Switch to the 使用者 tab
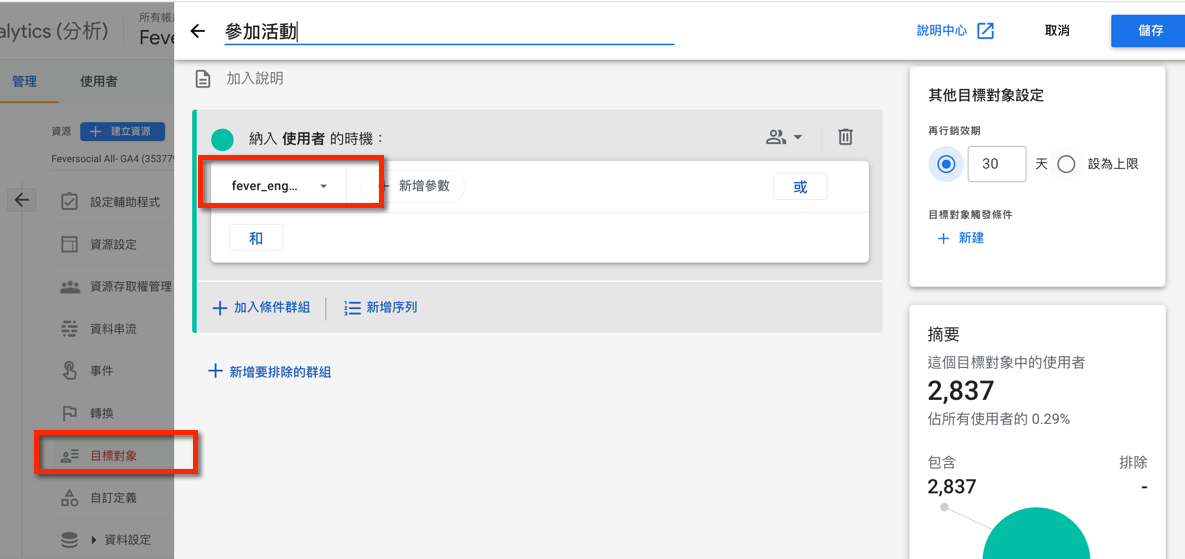Screen dimensions: 1185x559 [98, 81]
